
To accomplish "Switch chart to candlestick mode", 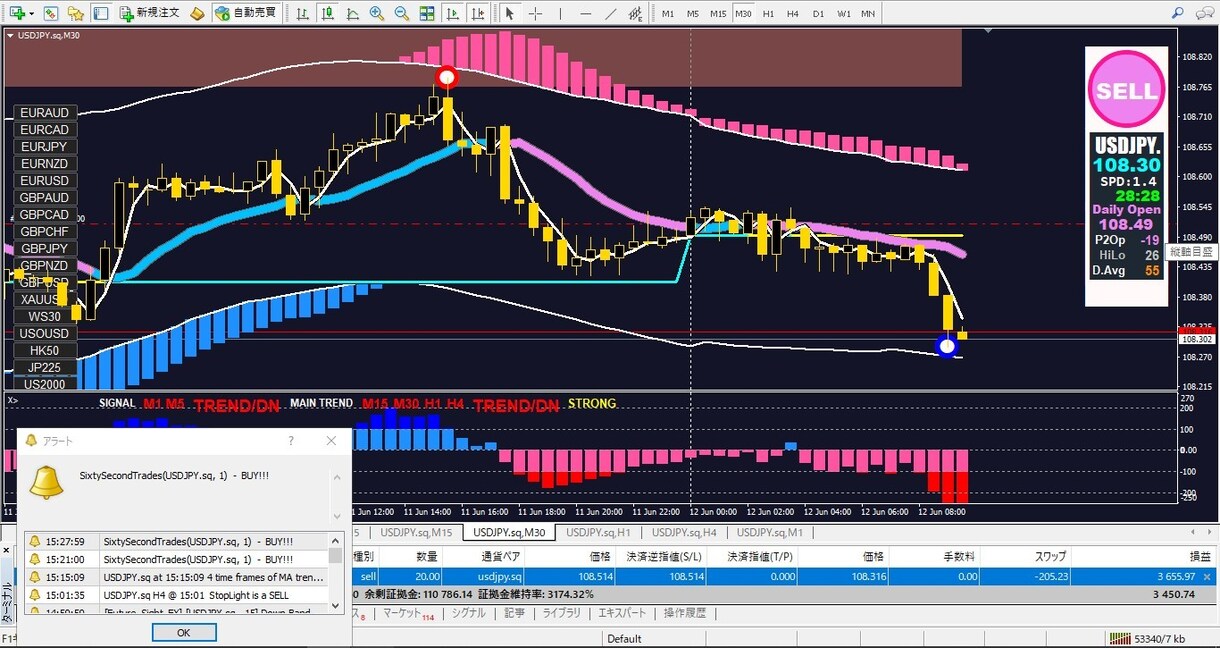I will [327, 14].
